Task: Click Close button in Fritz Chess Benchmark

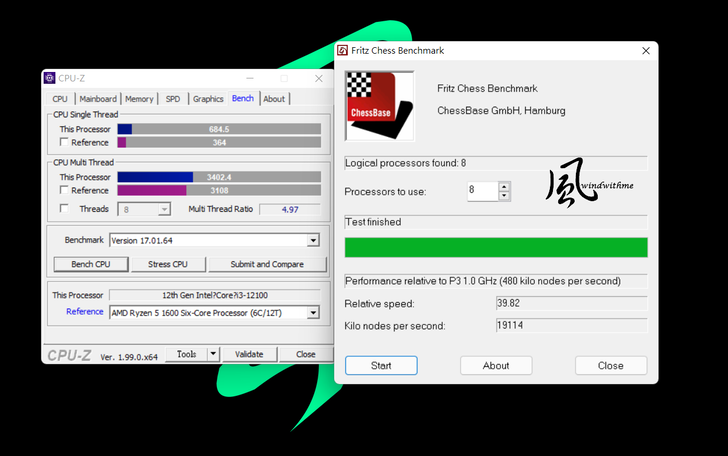Action: [x=611, y=365]
